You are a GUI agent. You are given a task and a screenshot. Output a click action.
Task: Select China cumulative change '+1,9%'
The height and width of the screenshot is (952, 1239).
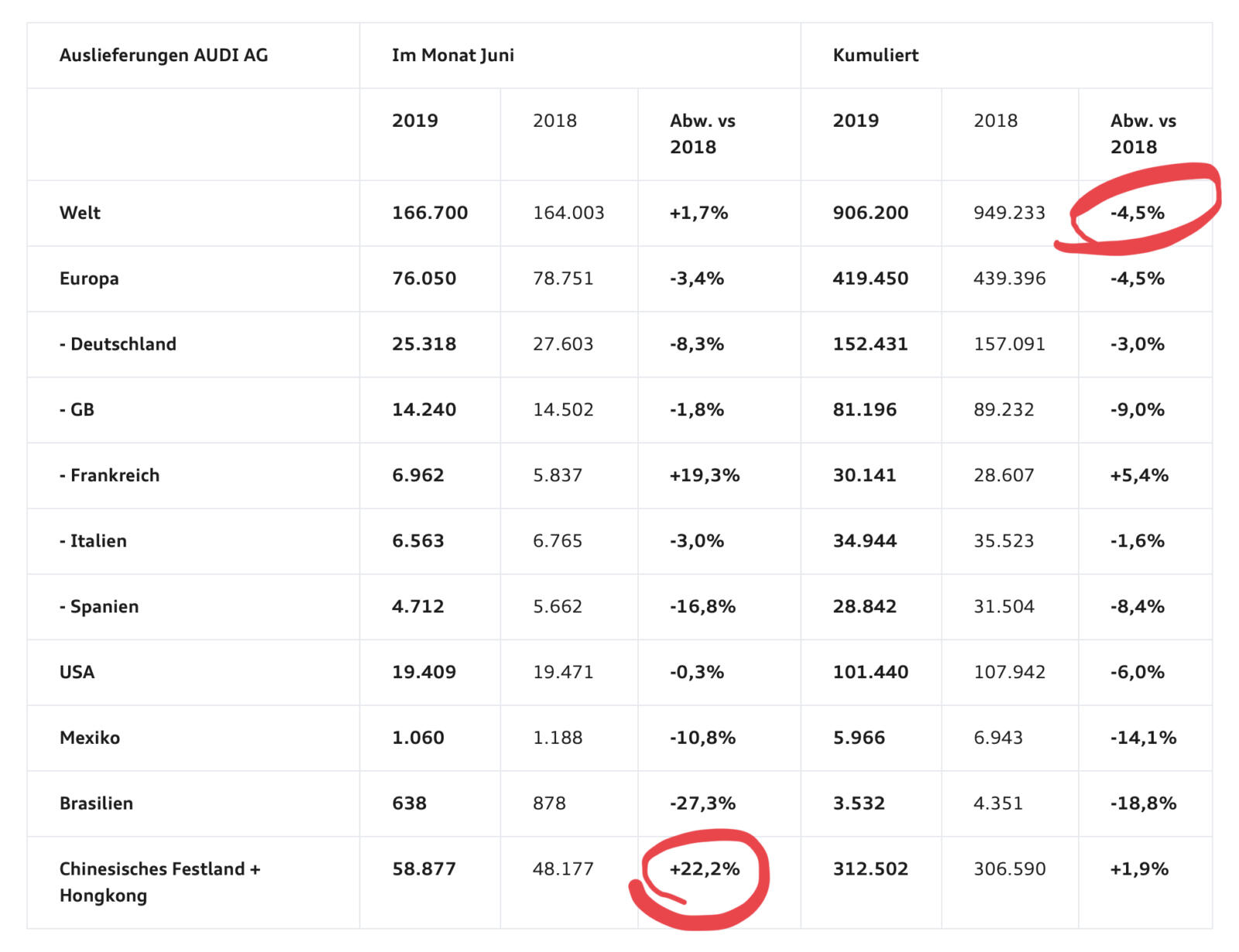tap(1139, 869)
